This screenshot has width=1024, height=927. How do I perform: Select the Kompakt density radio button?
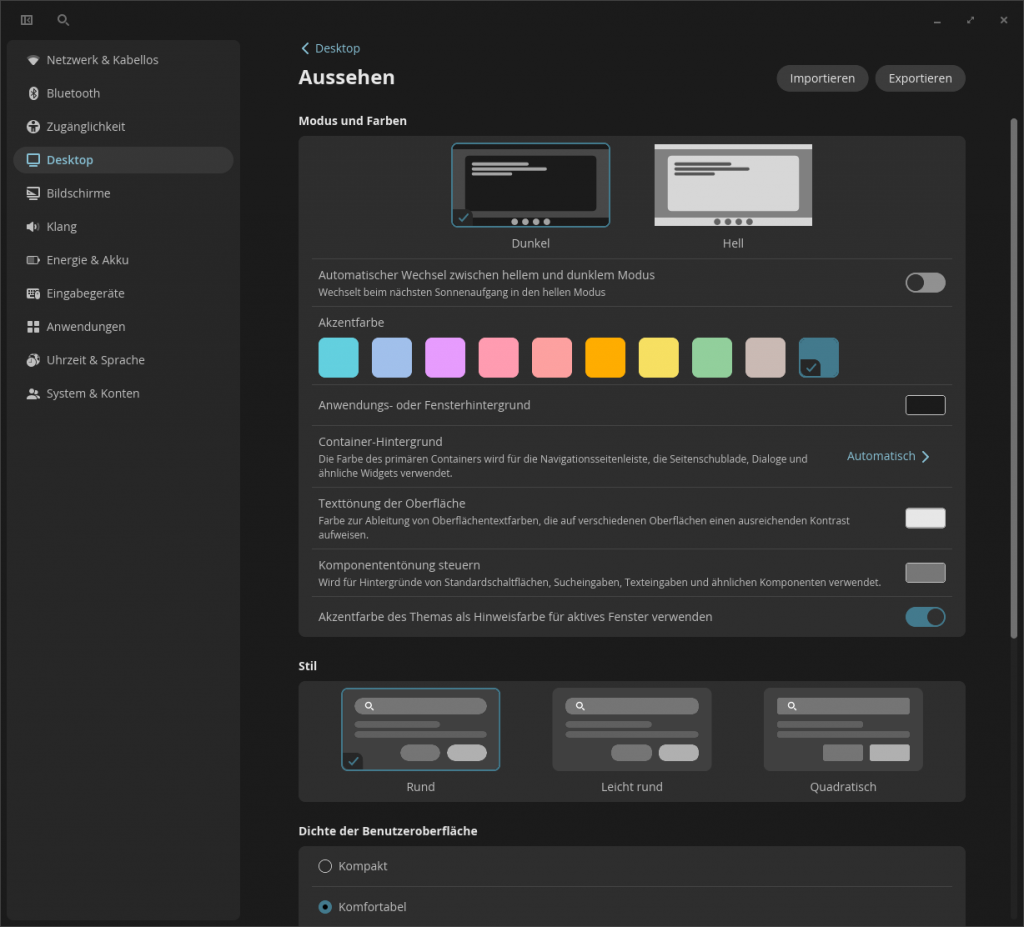325,866
